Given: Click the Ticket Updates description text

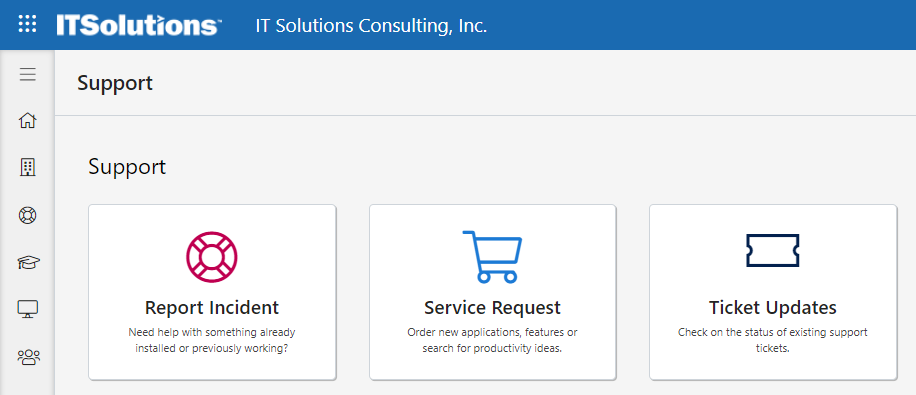Looking at the screenshot, I should point(773,341).
